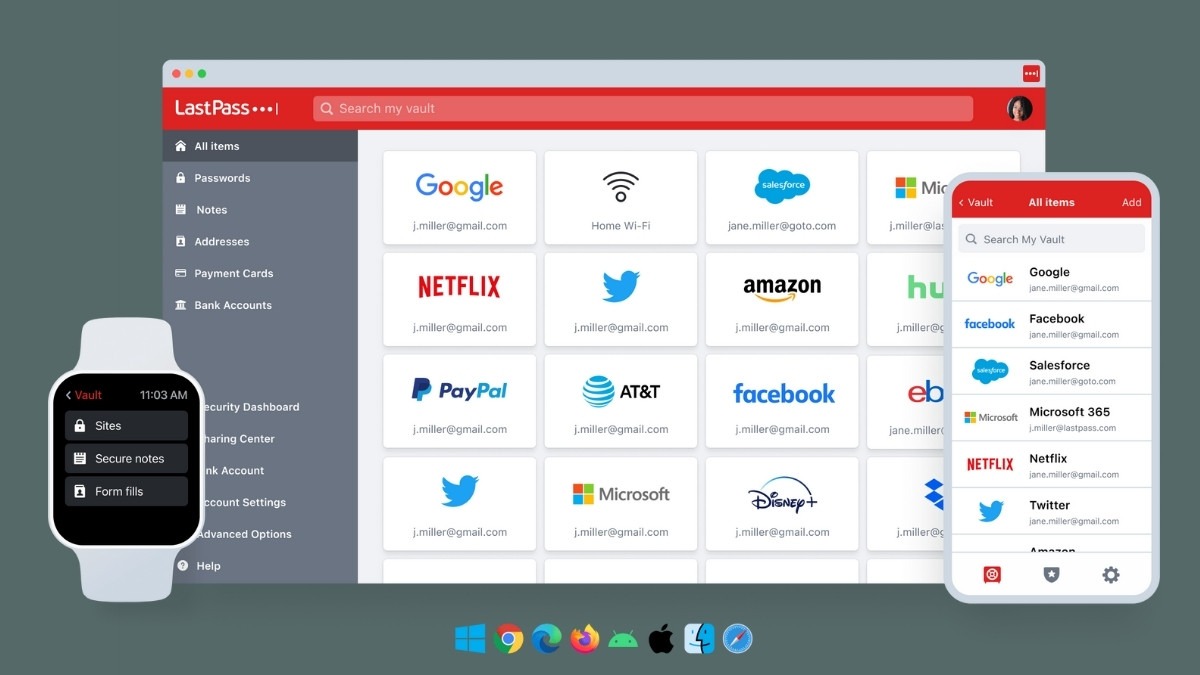Select All items in the sidebar

point(260,146)
